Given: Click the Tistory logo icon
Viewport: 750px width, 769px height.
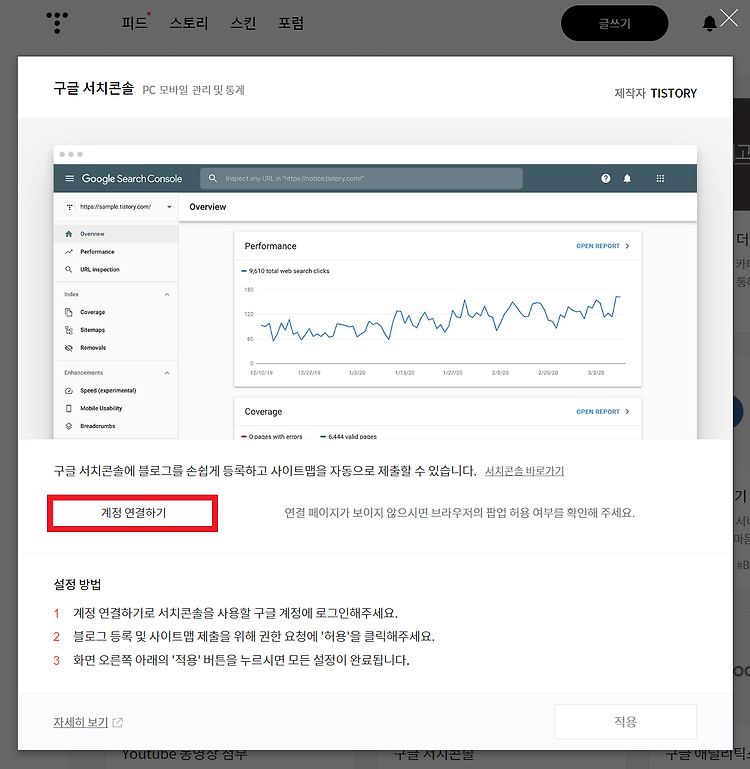Looking at the screenshot, I should pyautogui.click(x=57, y=23).
